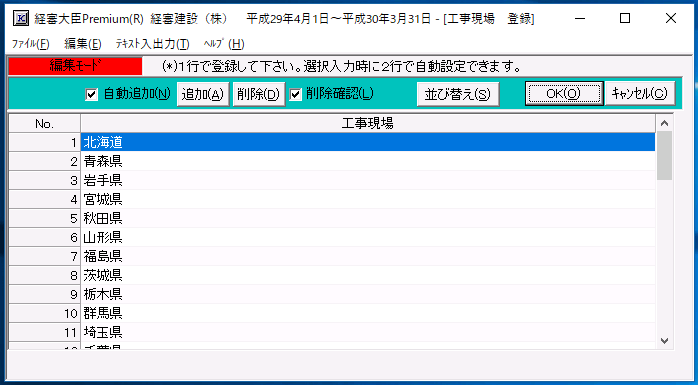The height and width of the screenshot is (385, 698).
Task: Click the 工事現場 column header
Action: click(368, 124)
